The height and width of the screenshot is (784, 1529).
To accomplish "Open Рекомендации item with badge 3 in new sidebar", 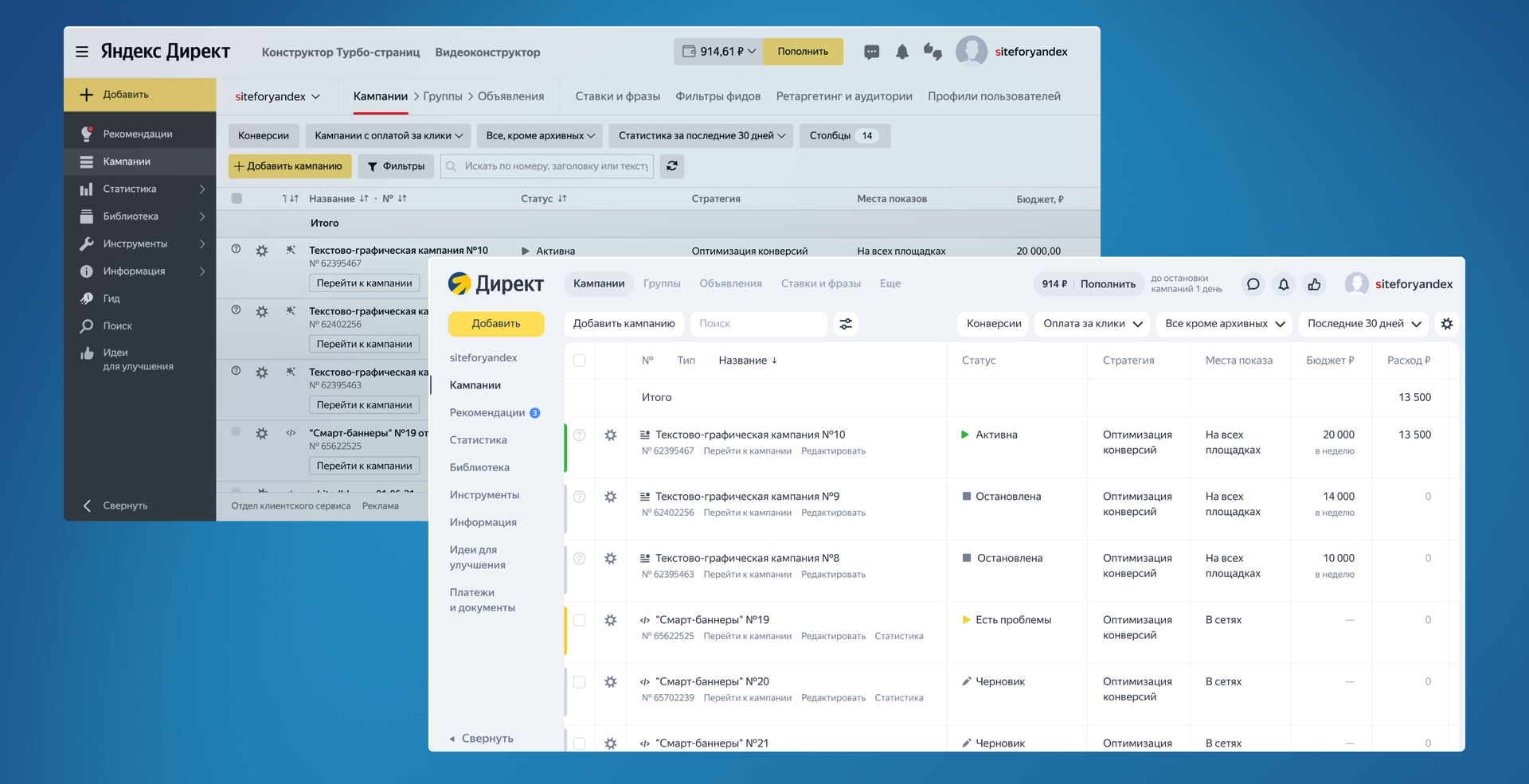I will pos(495,412).
